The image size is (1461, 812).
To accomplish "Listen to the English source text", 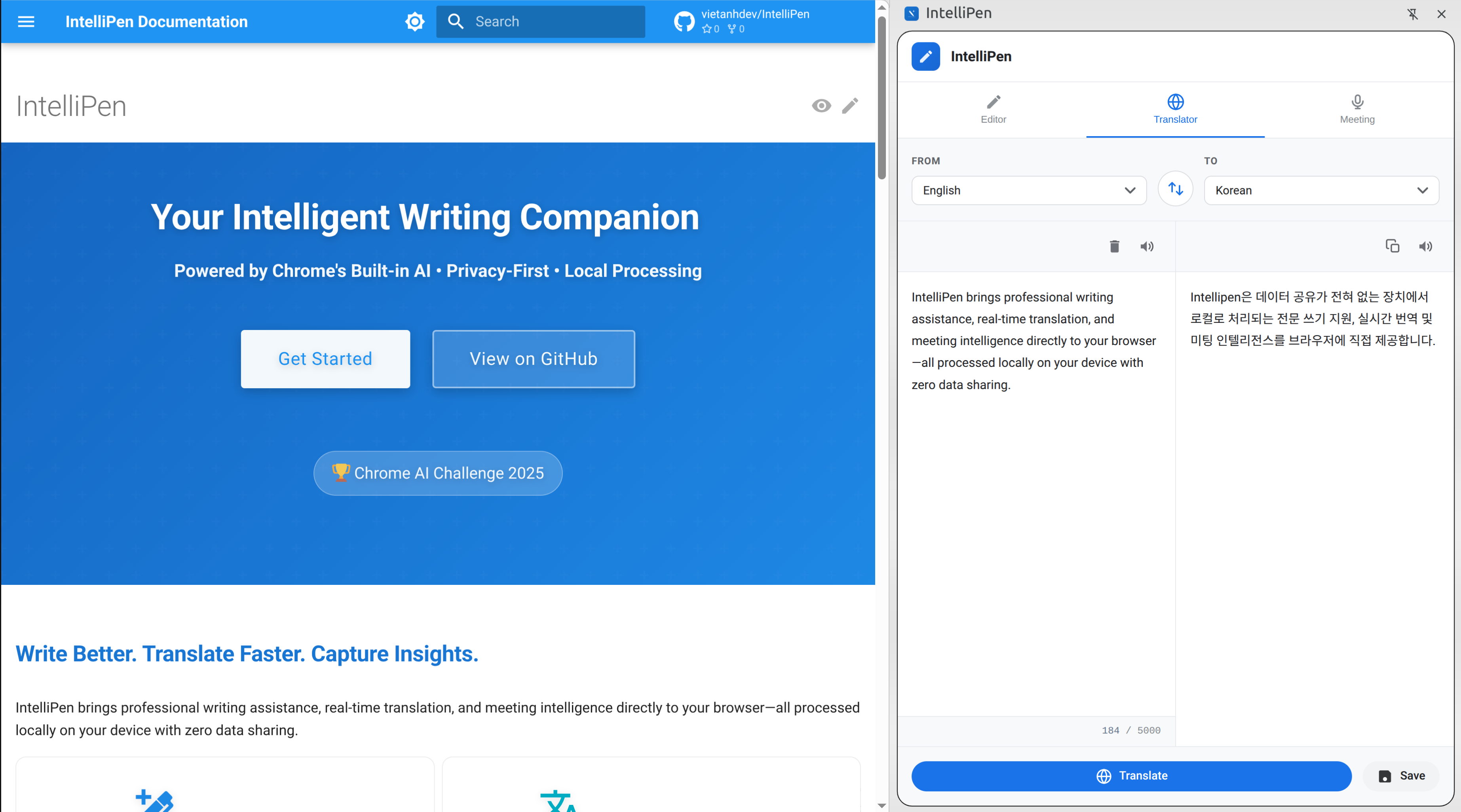I will click(x=1147, y=246).
